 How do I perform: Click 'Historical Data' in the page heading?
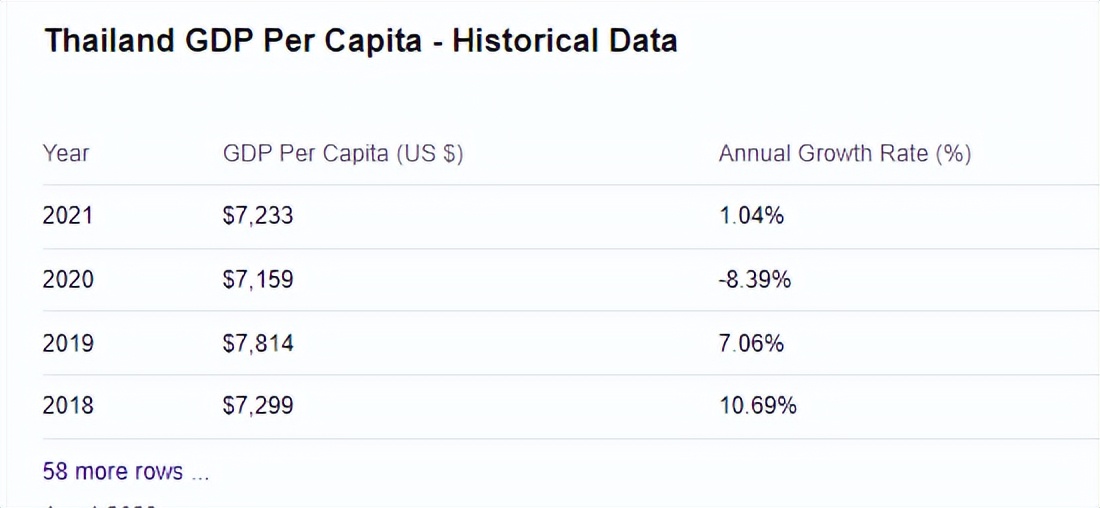(x=566, y=41)
